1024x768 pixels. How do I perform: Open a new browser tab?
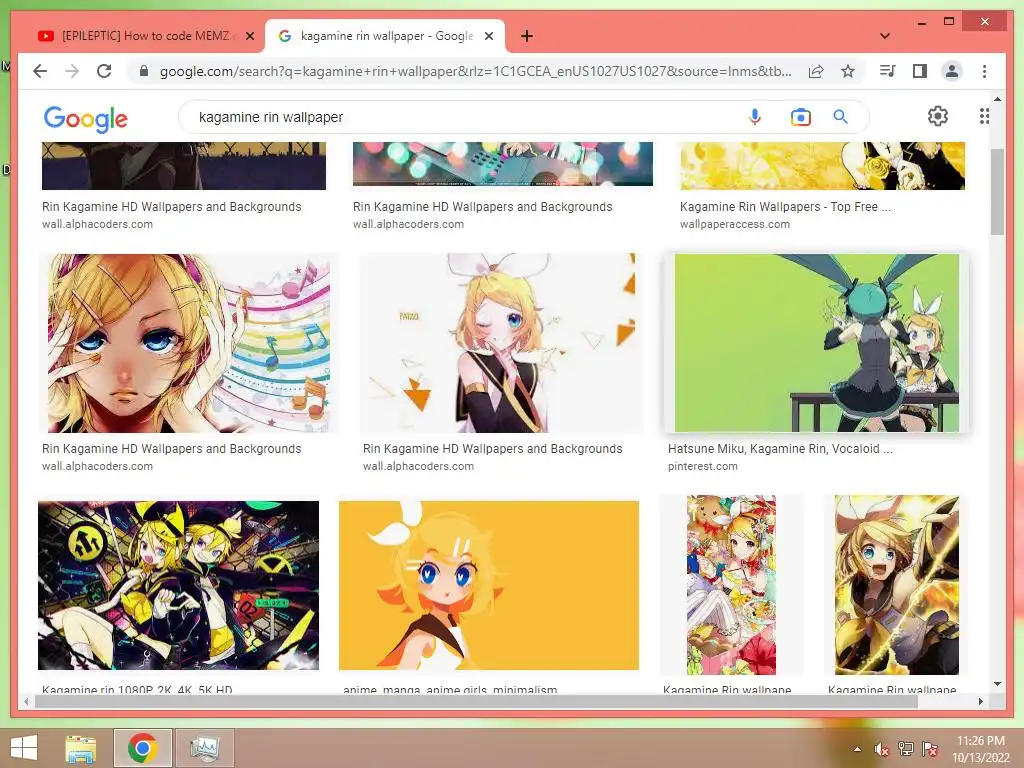pyautogui.click(x=527, y=36)
